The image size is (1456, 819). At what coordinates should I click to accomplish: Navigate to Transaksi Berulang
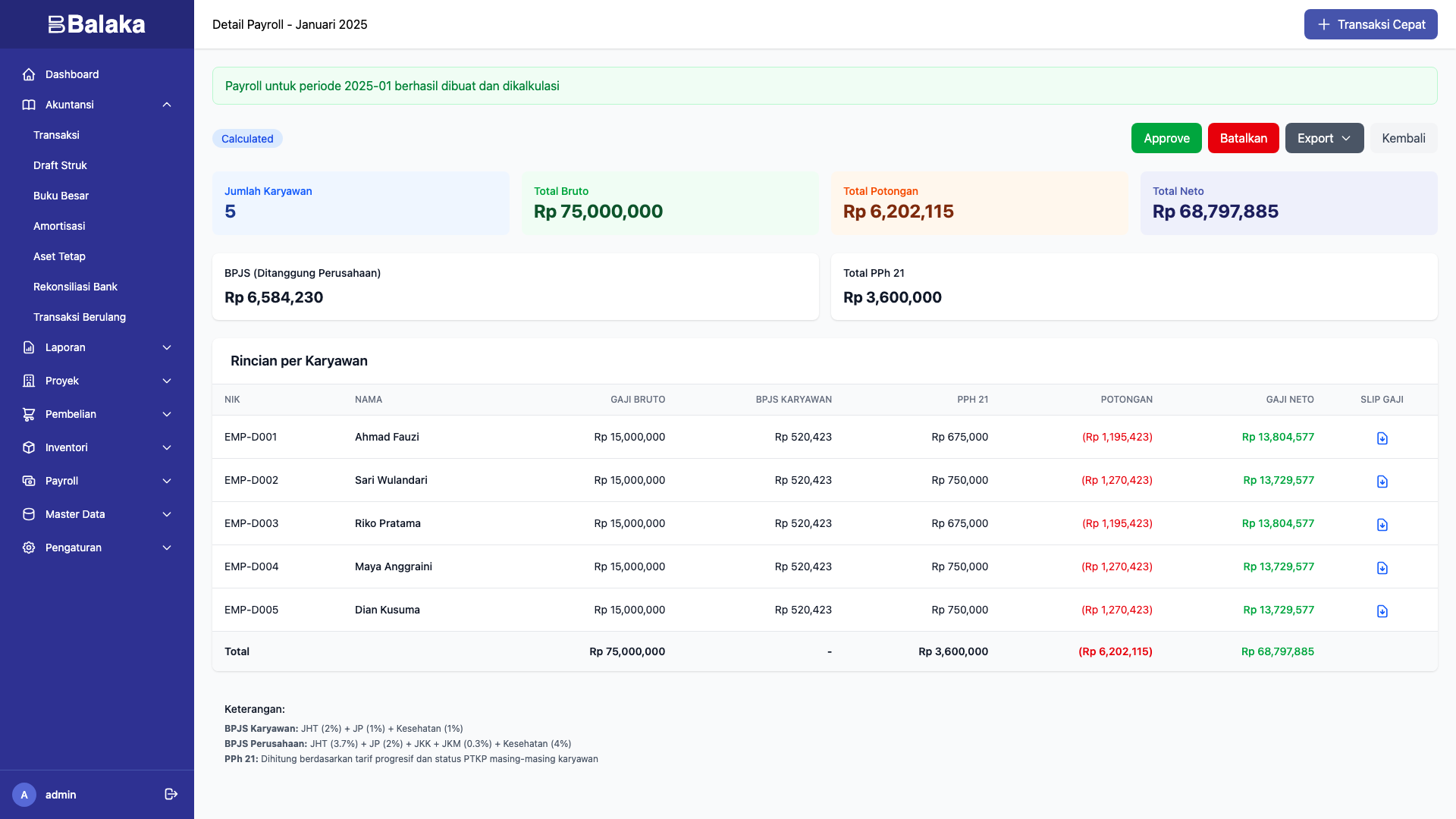pos(80,317)
